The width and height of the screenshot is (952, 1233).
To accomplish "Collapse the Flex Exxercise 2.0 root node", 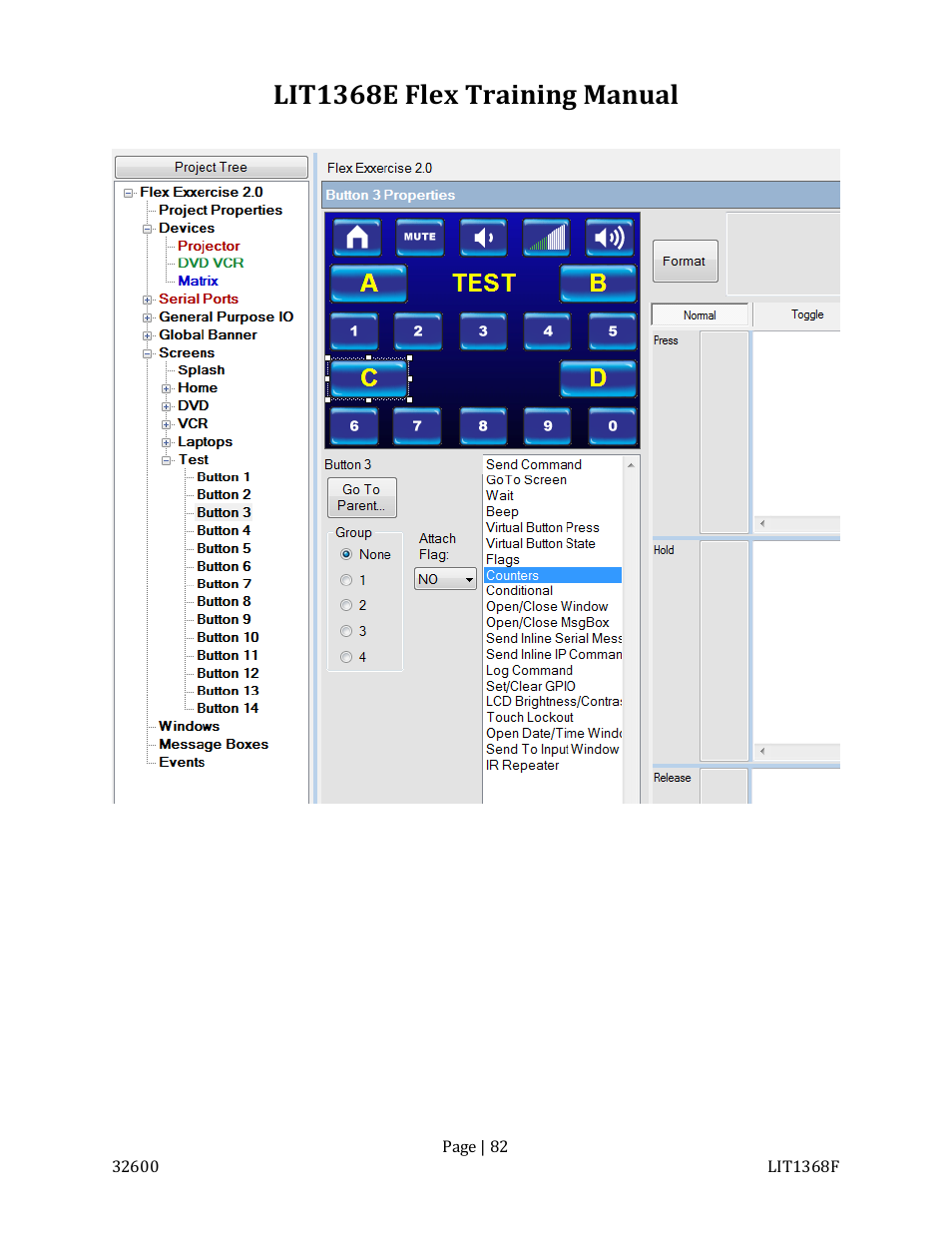I will click(x=129, y=193).
